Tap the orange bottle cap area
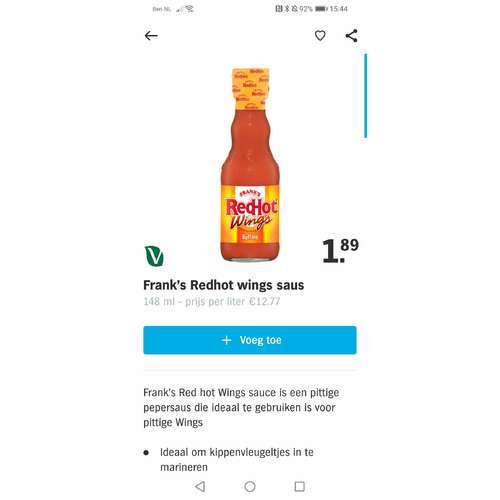The image size is (500, 500). point(251,89)
